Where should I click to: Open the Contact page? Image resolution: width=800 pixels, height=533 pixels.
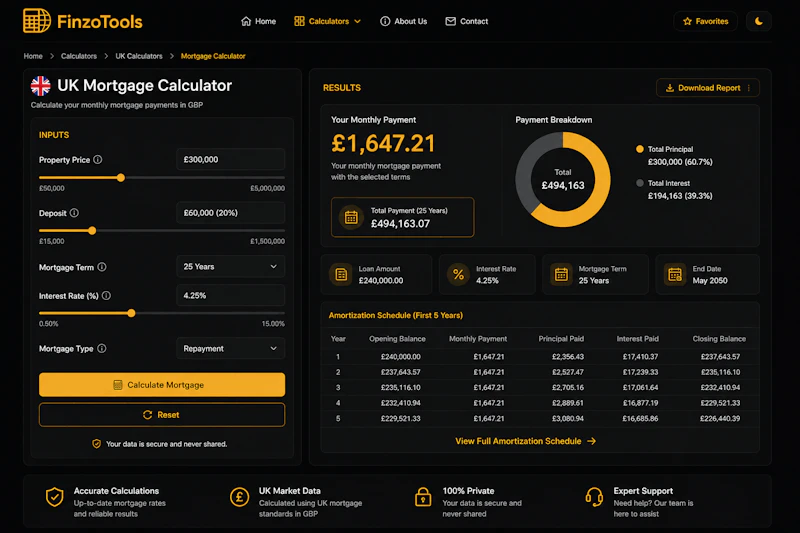[467, 21]
